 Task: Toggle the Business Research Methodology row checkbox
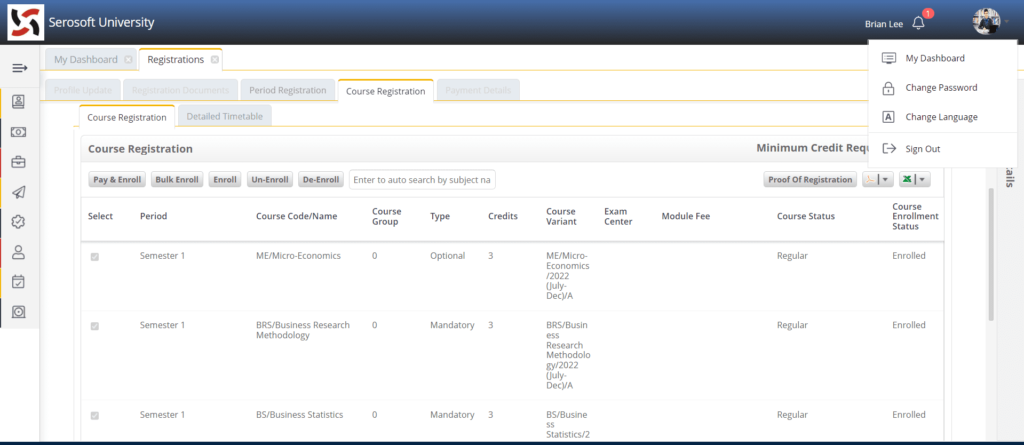(x=95, y=326)
